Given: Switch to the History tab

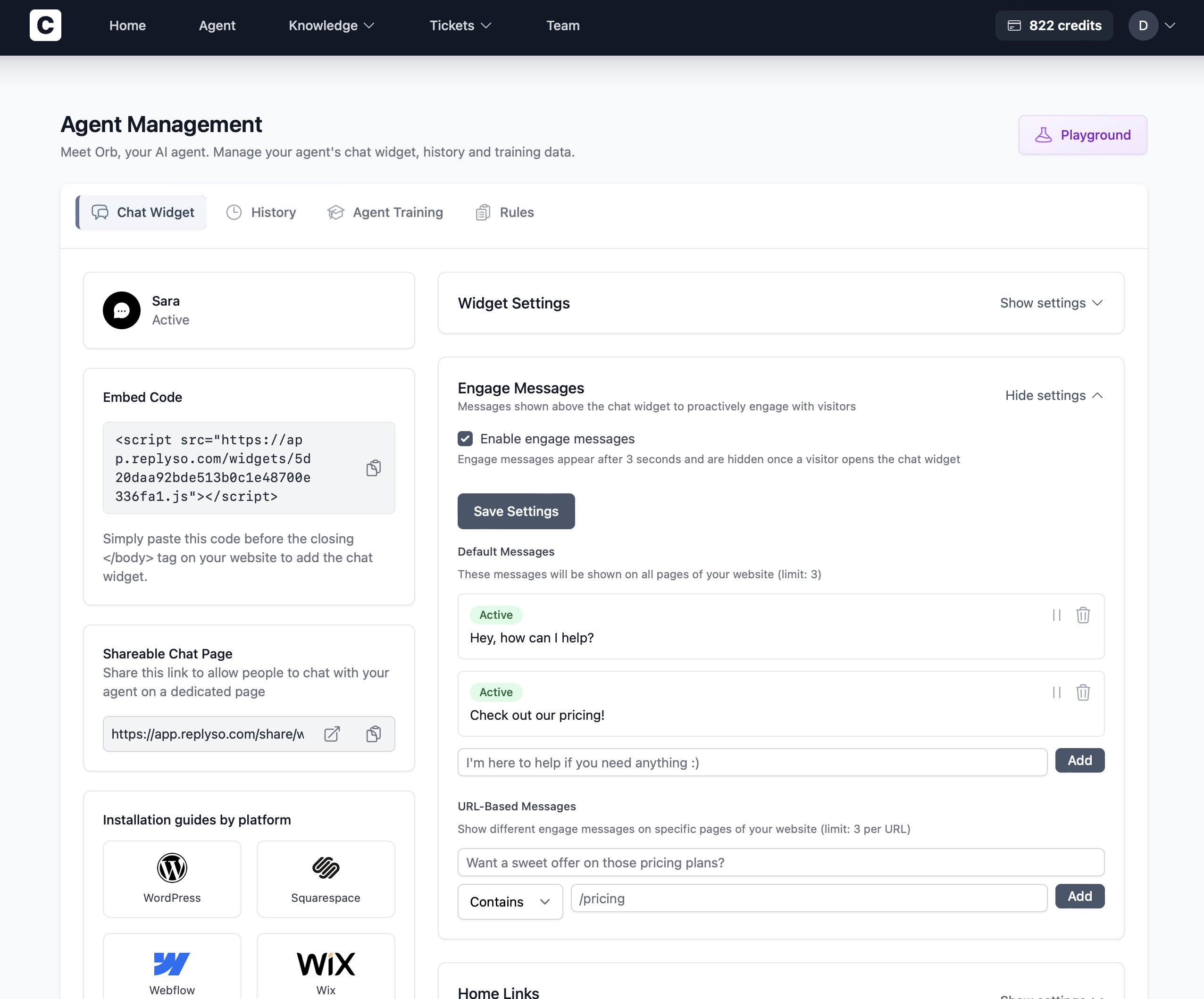Looking at the screenshot, I should point(261,212).
